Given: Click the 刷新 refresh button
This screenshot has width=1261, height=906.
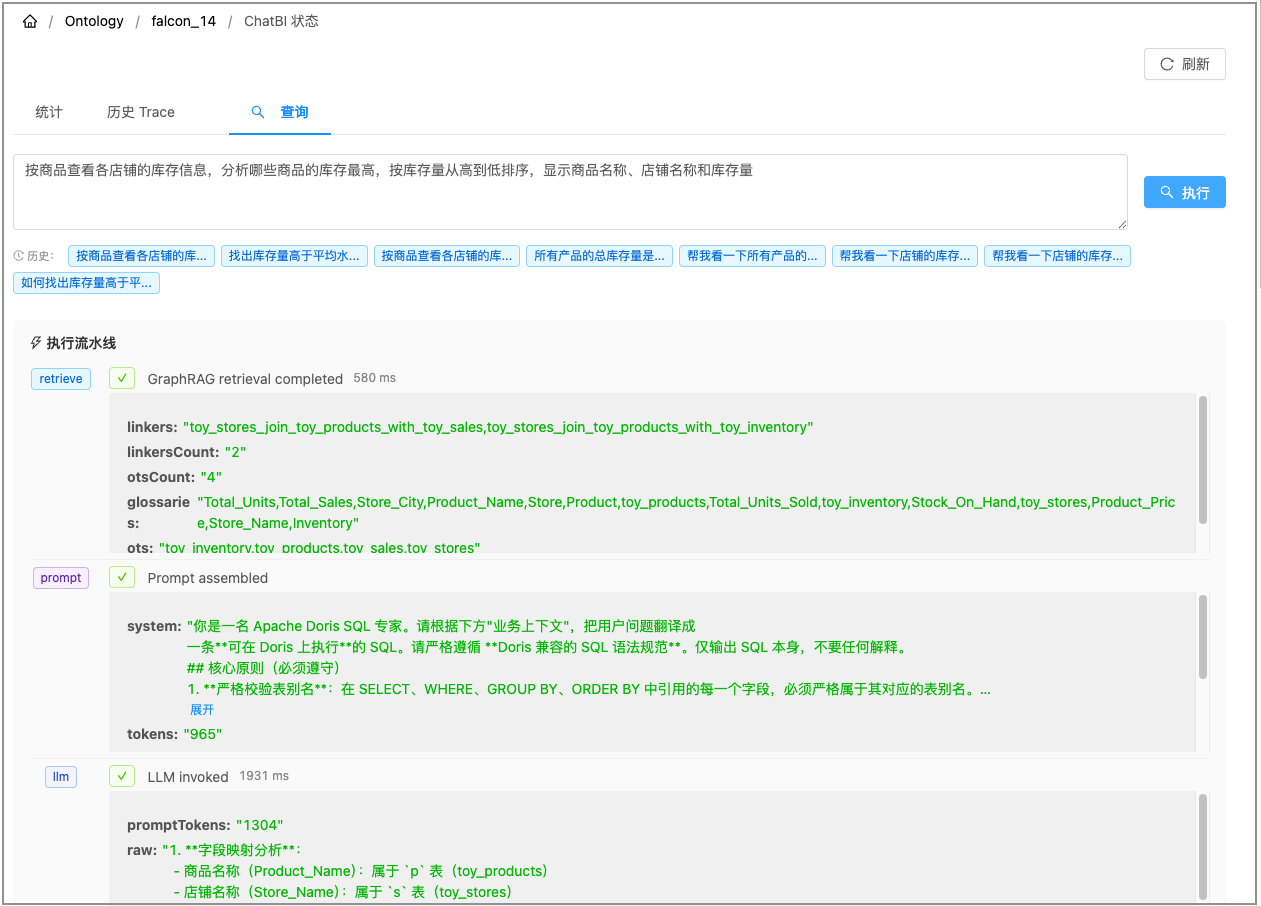Looking at the screenshot, I should [x=1185, y=64].
